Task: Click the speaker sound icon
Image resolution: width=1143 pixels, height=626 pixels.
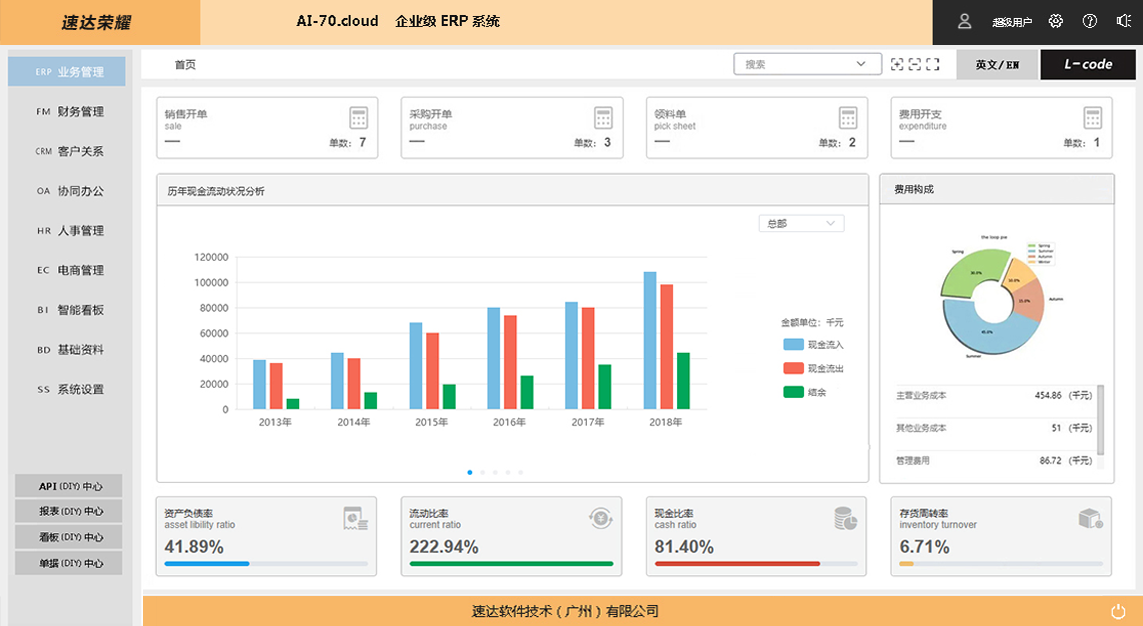Action: pyautogui.click(x=1122, y=21)
